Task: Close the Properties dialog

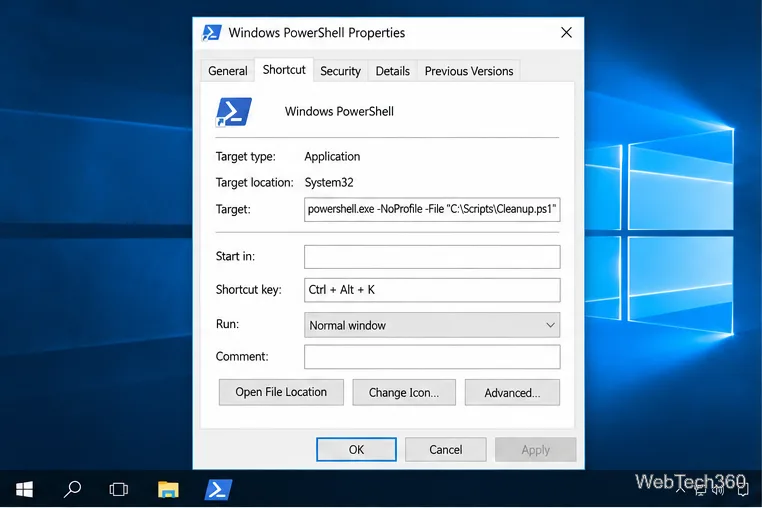Action: click(x=566, y=33)
